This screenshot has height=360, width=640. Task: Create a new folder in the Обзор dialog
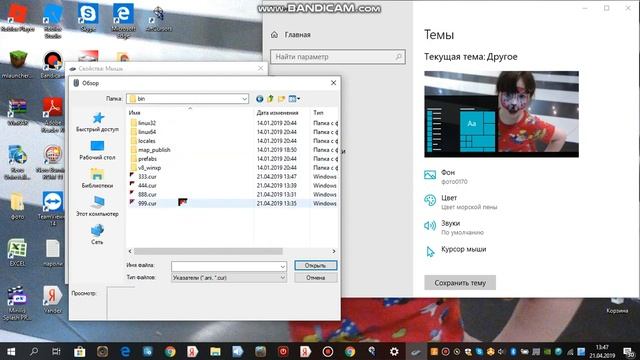[x=281, y=99]
